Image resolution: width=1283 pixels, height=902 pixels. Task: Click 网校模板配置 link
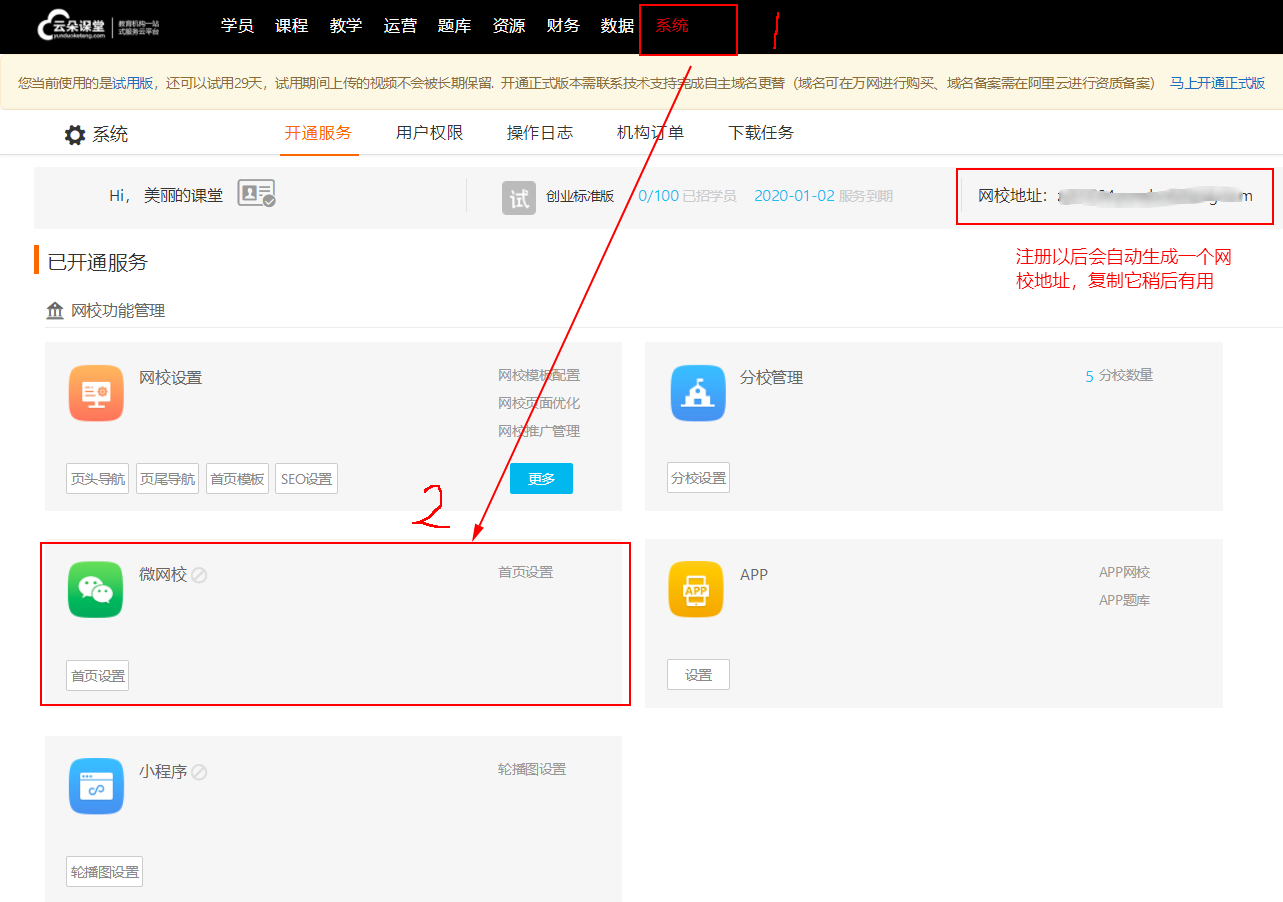click(x=539, y=376)
